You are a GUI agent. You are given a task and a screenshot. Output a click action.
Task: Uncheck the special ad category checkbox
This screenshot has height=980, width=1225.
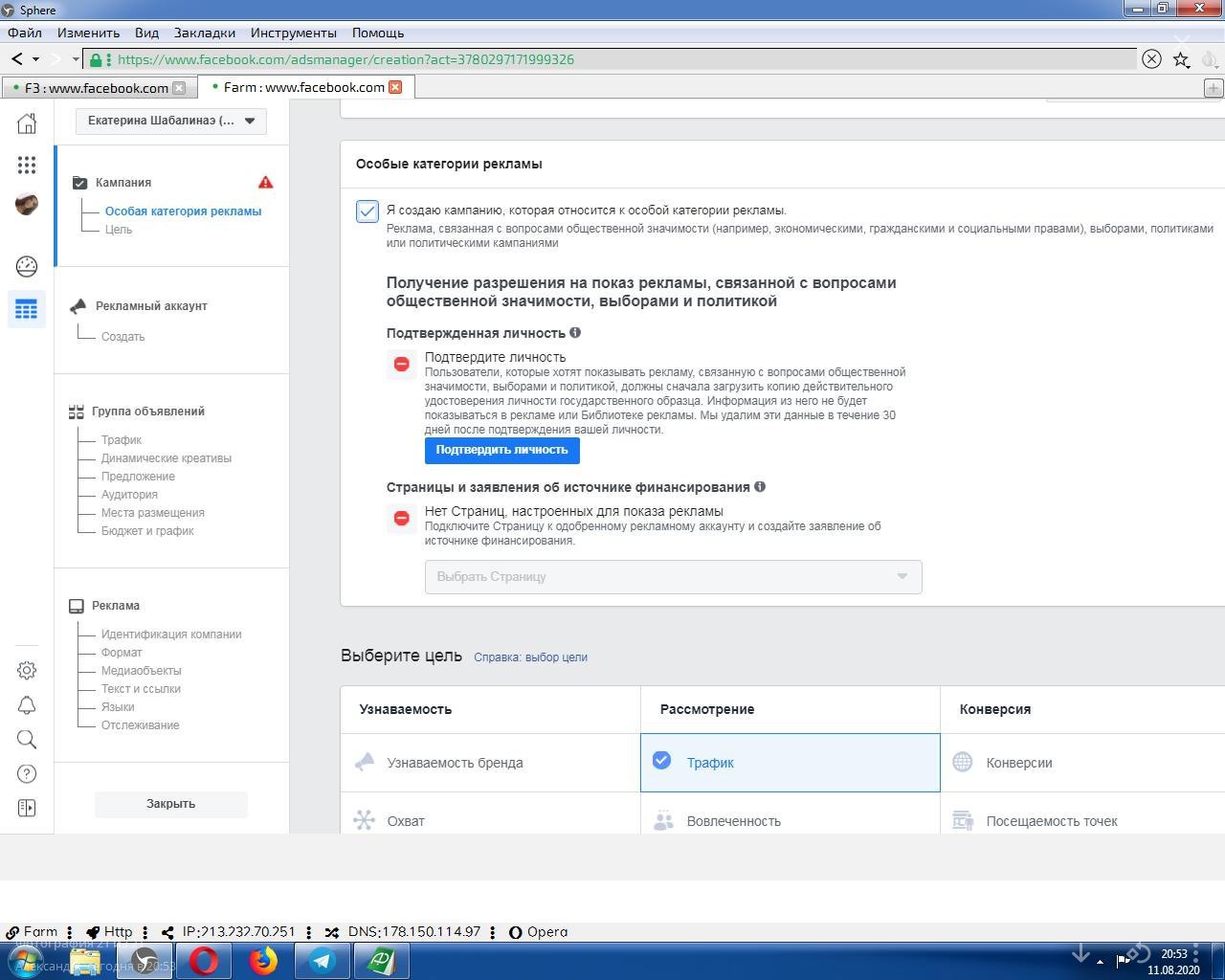367,212
